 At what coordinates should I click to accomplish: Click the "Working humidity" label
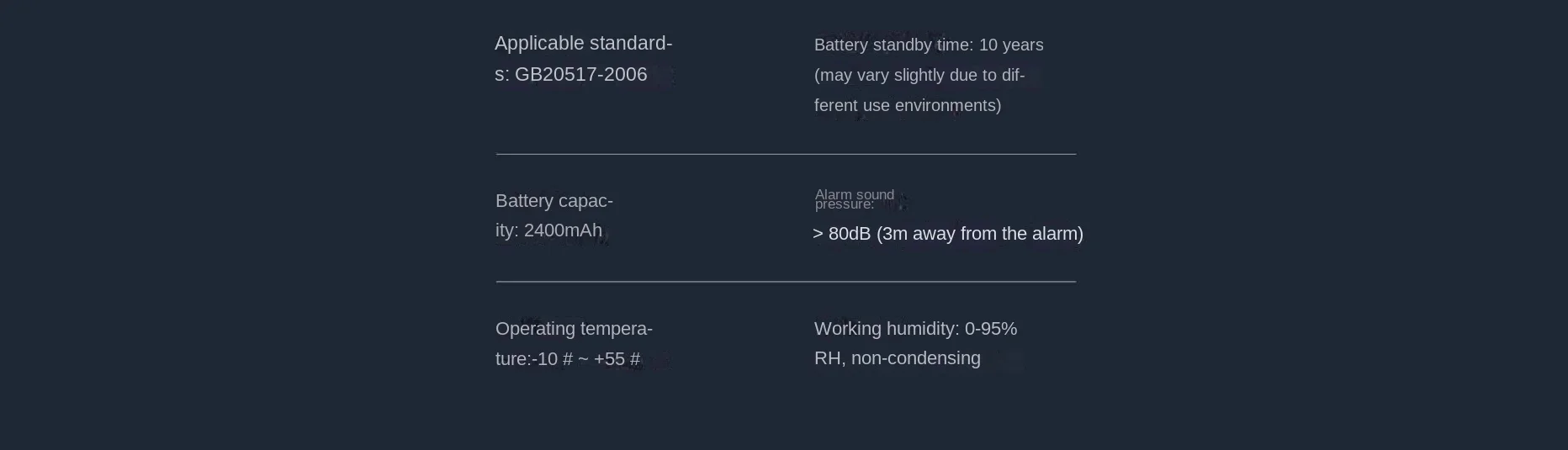pos(887,329)
